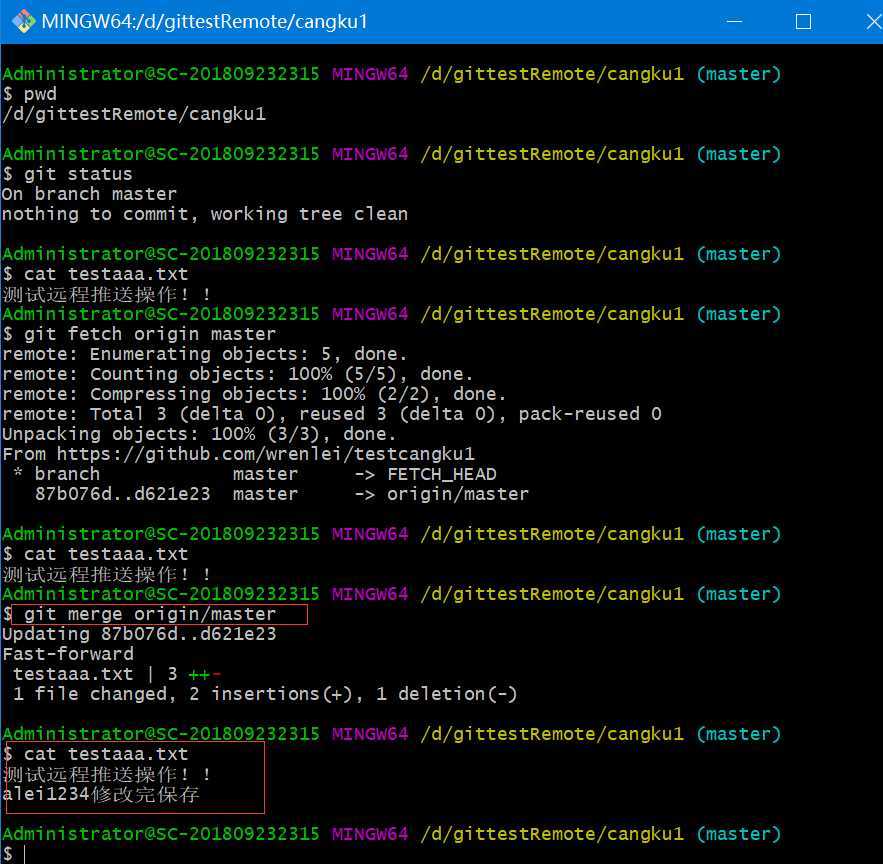The height and width of the screenshot is (864, 883).
Task: Click the '$ git merge origin/master' command
Action: (139, 614)
